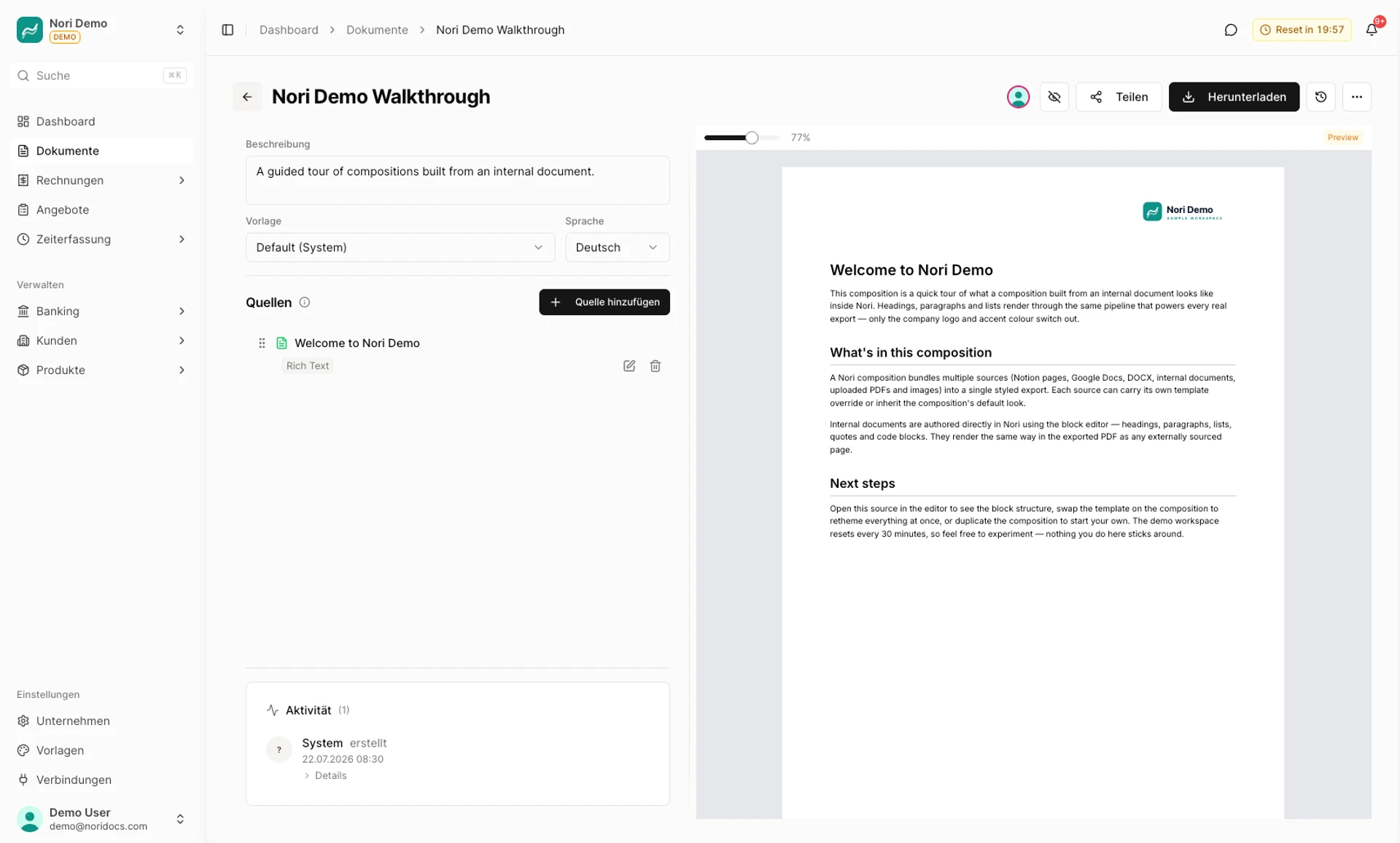Toggle preview visibility eye-off icon
The height and width of the screenshot is (843, 1400).
click(x=1054, y=97)
